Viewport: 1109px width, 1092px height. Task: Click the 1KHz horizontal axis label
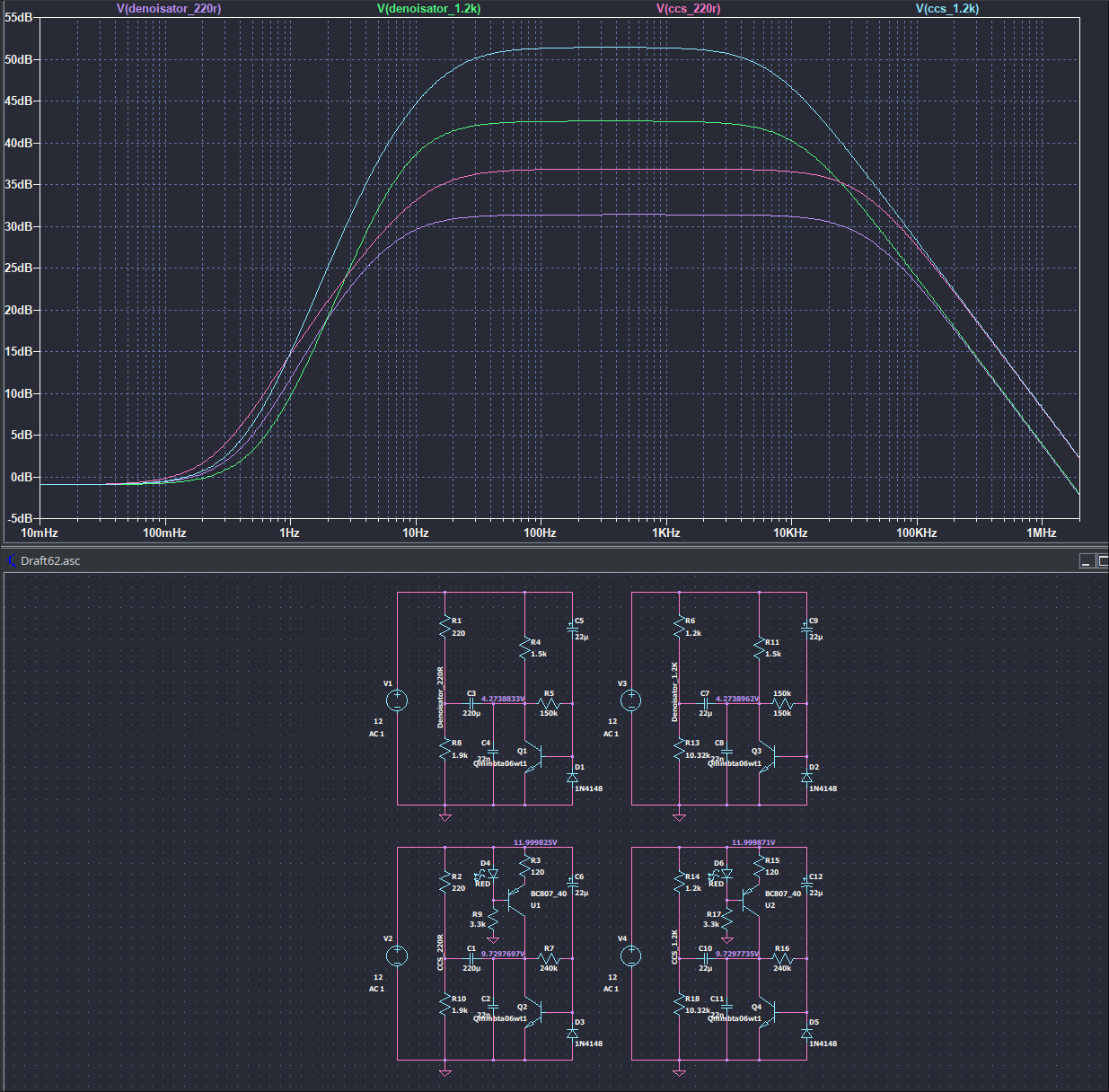665,533
